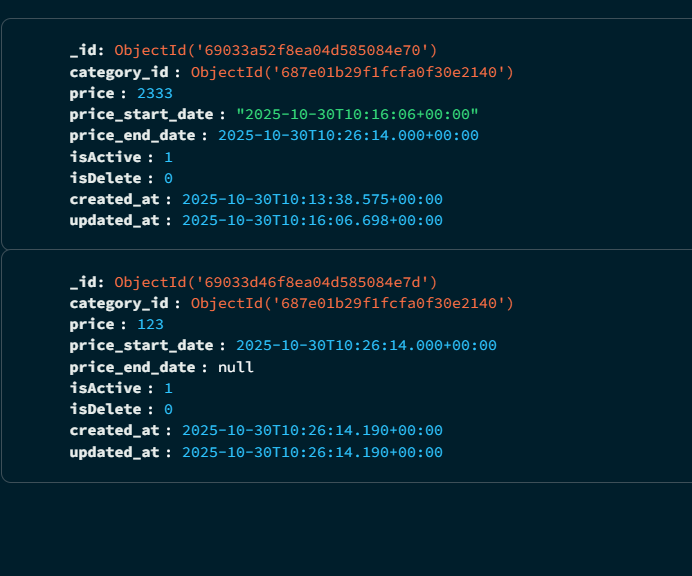Click the updated_at value 10:16:06.698
Image resolution: width=692 pixels, height=576 pixels.
[312, 221]
